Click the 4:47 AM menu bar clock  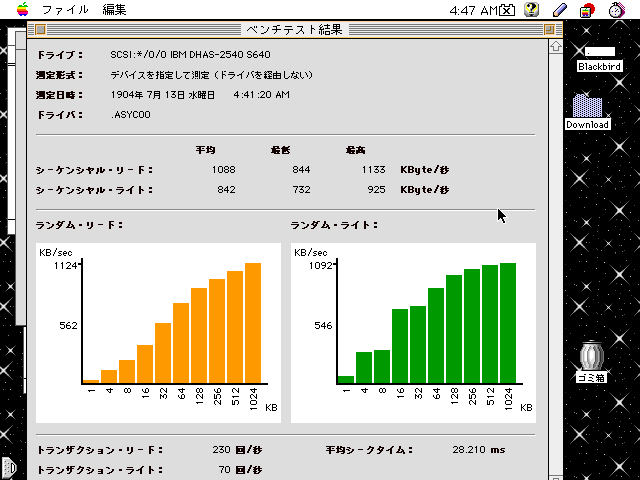click(473, 10)
